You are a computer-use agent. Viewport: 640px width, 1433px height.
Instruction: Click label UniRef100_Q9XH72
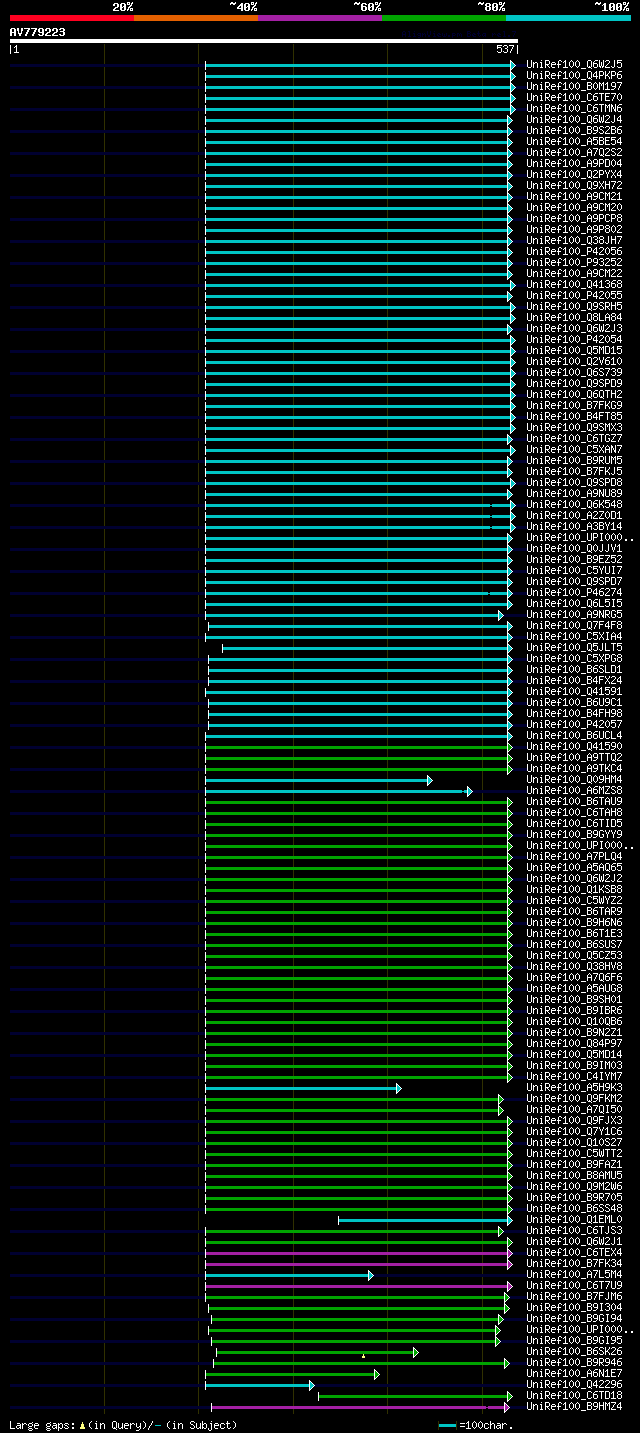tap(574, 185)
